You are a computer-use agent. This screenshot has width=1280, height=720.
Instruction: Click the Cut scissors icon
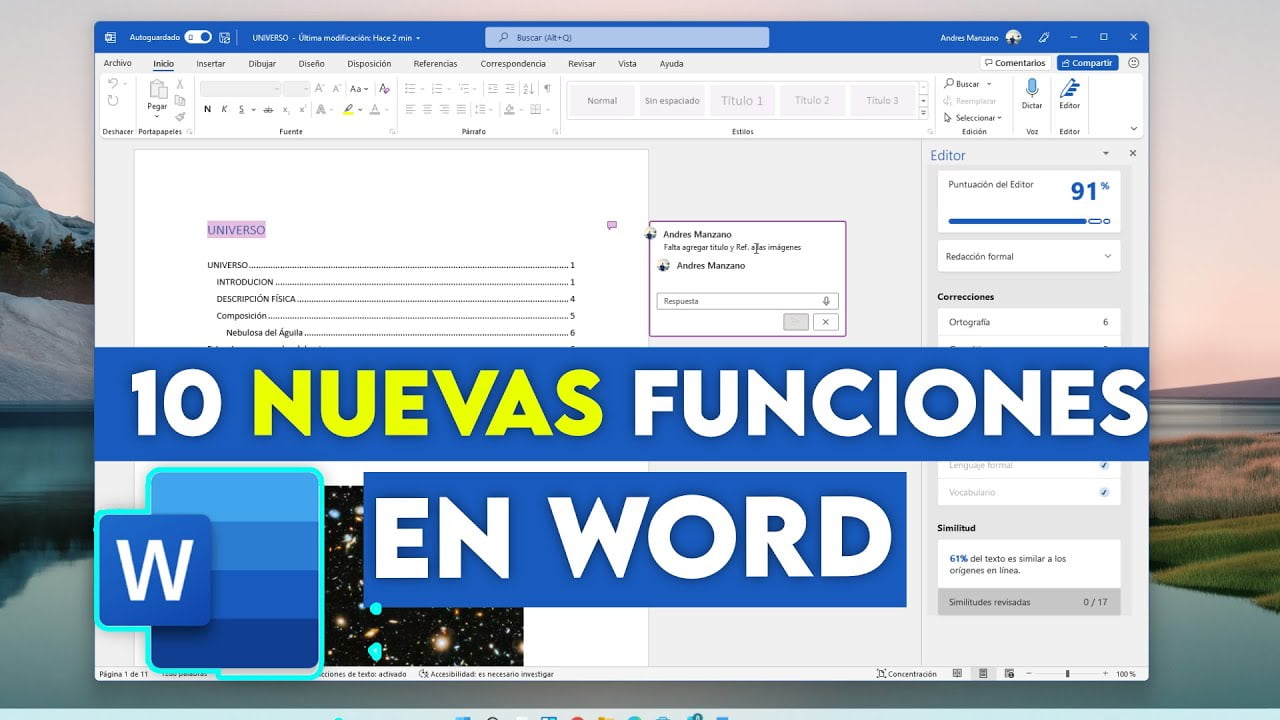[x=180, y=85]
